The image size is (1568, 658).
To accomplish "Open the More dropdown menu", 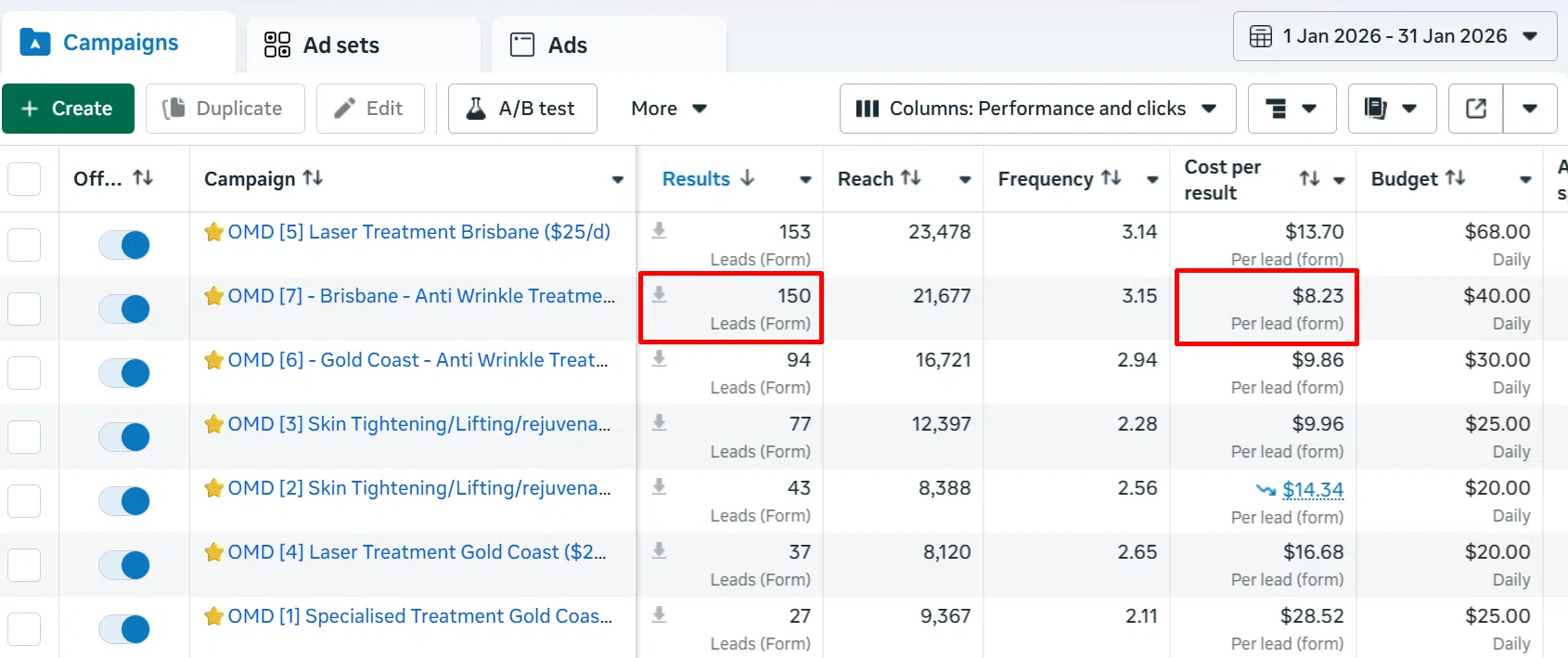I will [668, 109].
